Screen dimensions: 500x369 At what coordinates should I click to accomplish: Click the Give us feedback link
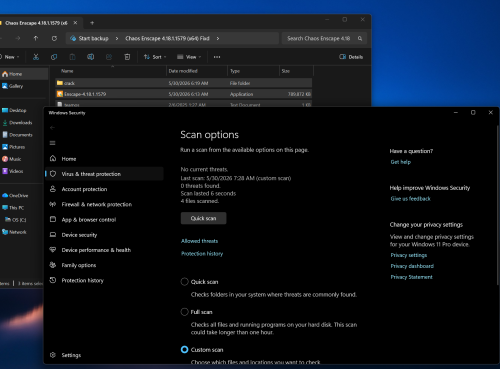(x=411, y=199)
